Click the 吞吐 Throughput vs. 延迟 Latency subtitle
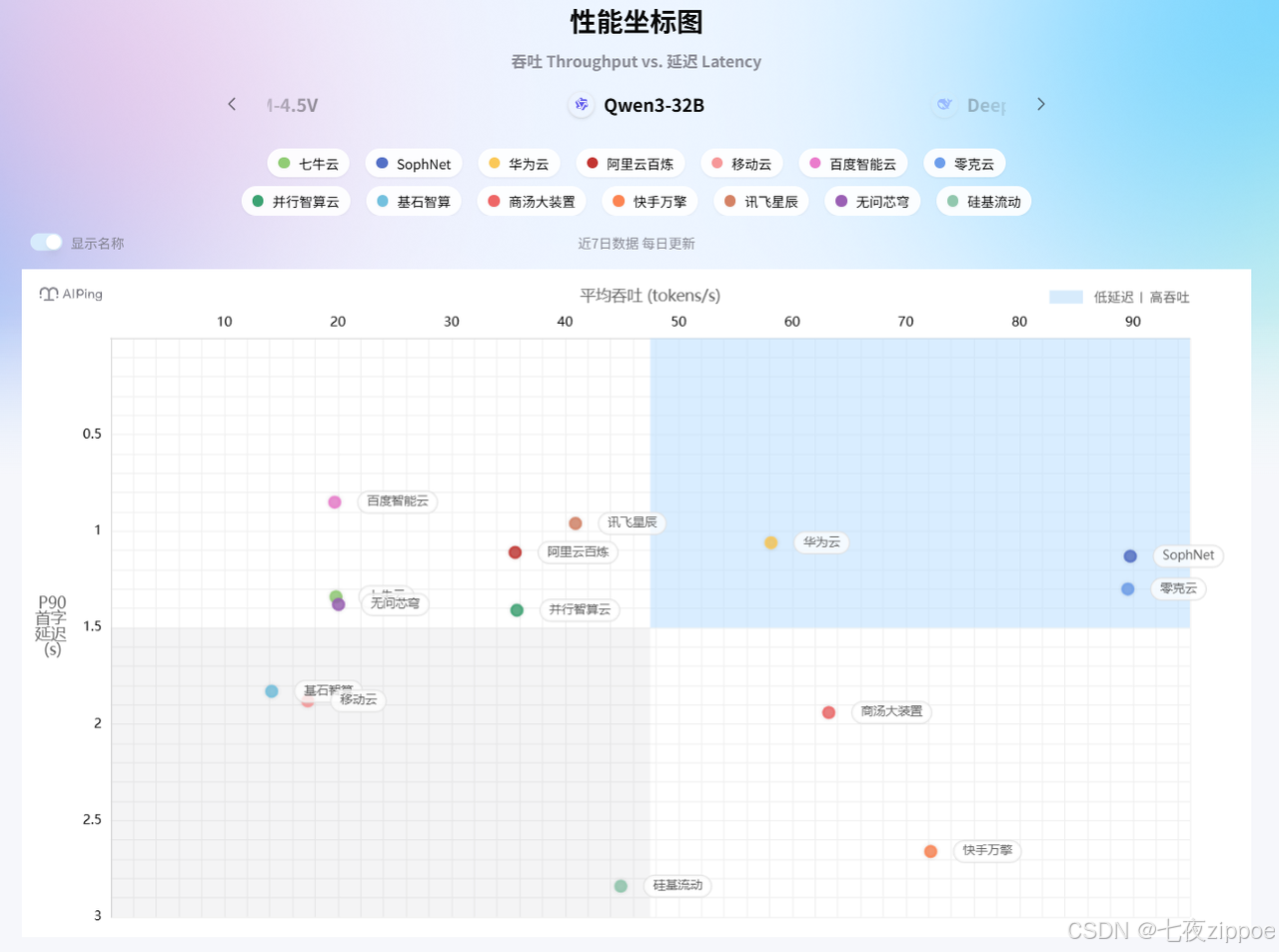This screenshot has height=952, width=1279. pos(637,62)
